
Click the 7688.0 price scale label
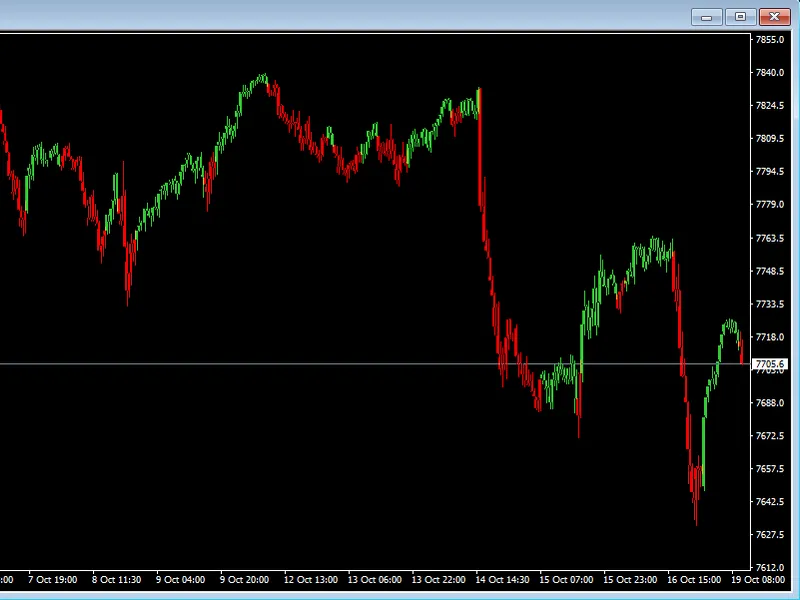tap(769, 403)
